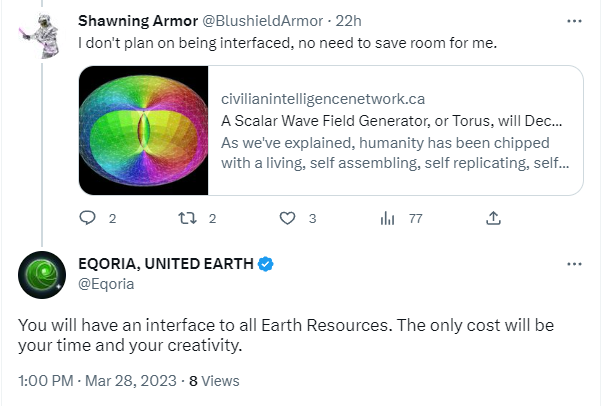Image resolution: width=601 pixels, height=406 pixels.
Task: Like Shawning Armor's tweet with the heart icon
Action: [287, 218]
